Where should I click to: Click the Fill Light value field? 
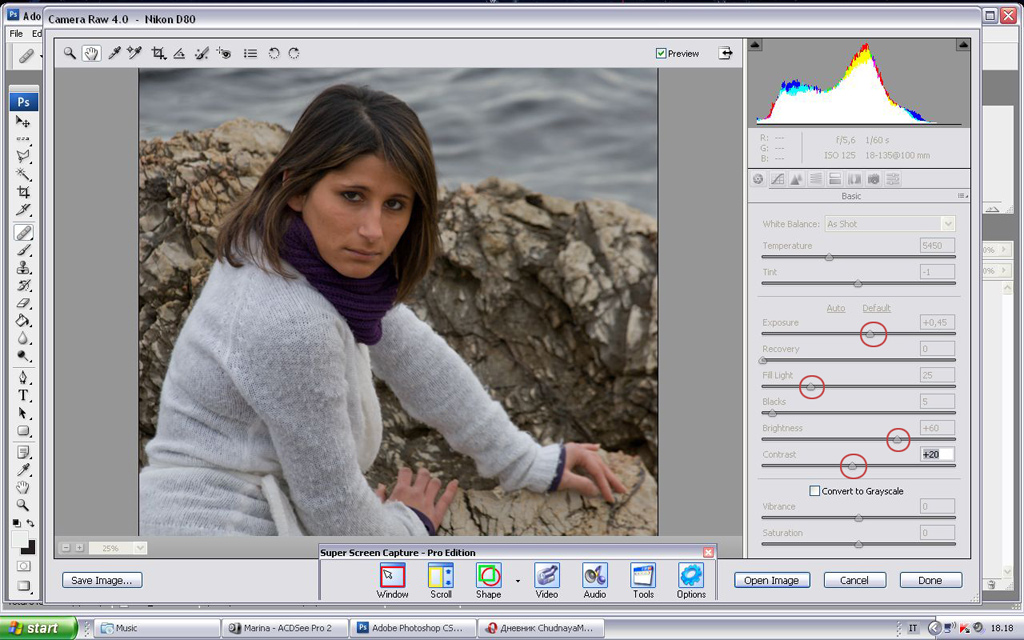click(937, 375)
